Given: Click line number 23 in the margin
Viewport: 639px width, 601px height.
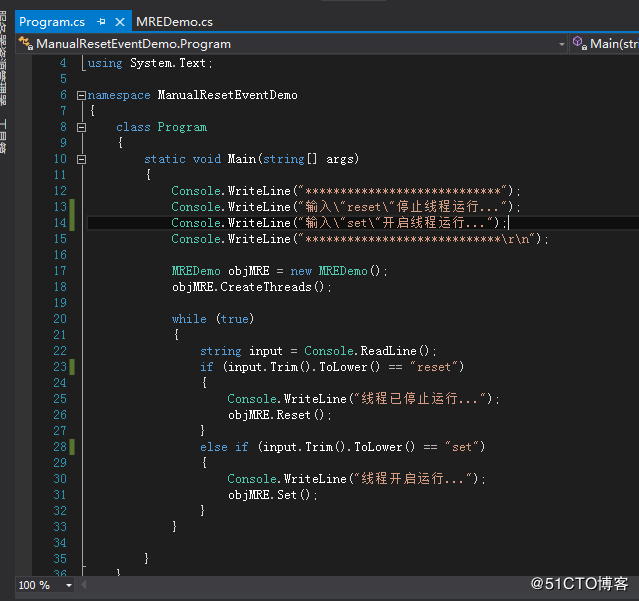Looking at the screenshot, I should click(x=60, y=367).
